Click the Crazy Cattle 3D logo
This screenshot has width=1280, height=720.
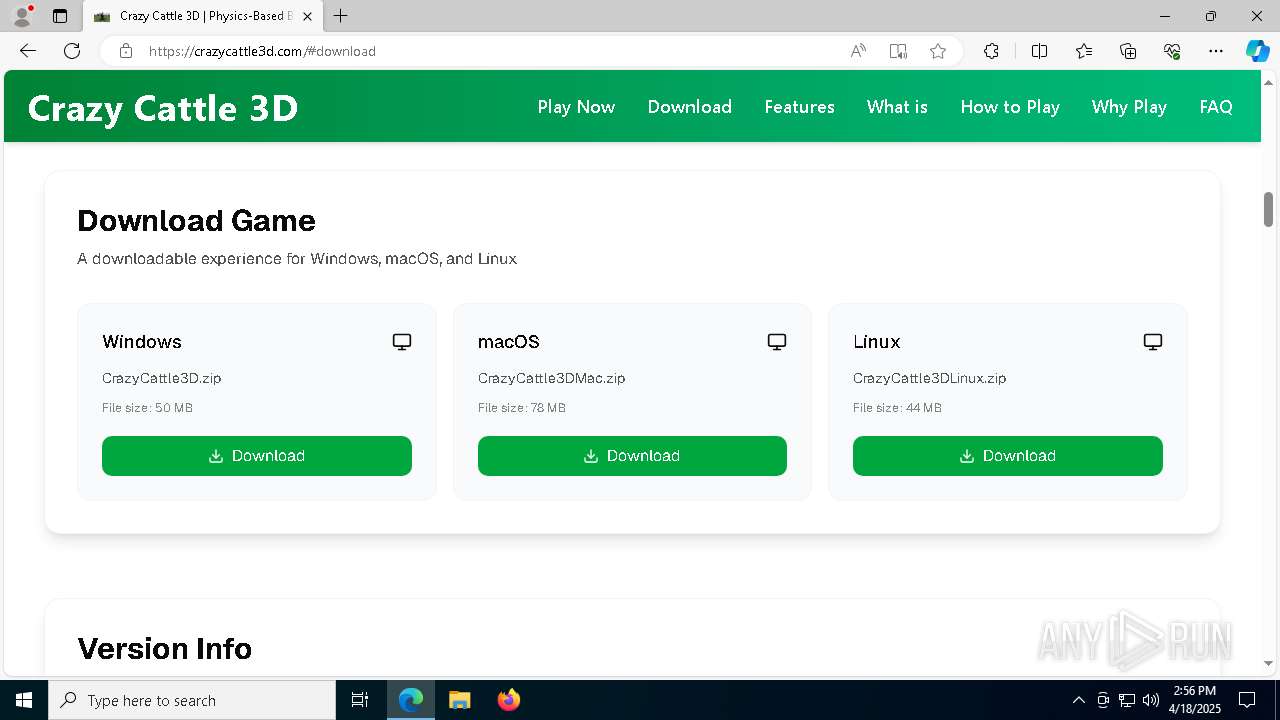[163, 108]
